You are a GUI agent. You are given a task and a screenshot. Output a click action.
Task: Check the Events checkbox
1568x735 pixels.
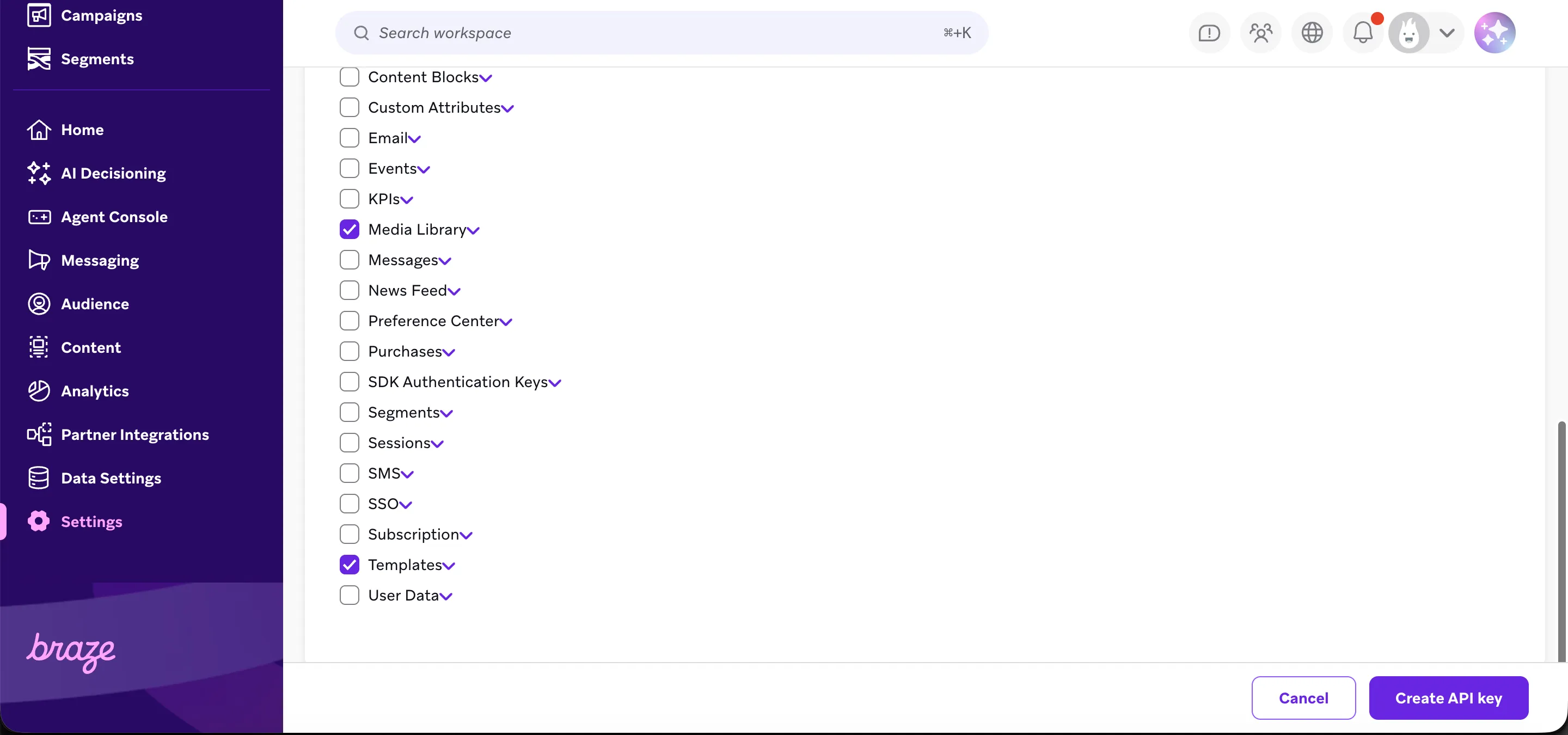(x=350, y=169)
